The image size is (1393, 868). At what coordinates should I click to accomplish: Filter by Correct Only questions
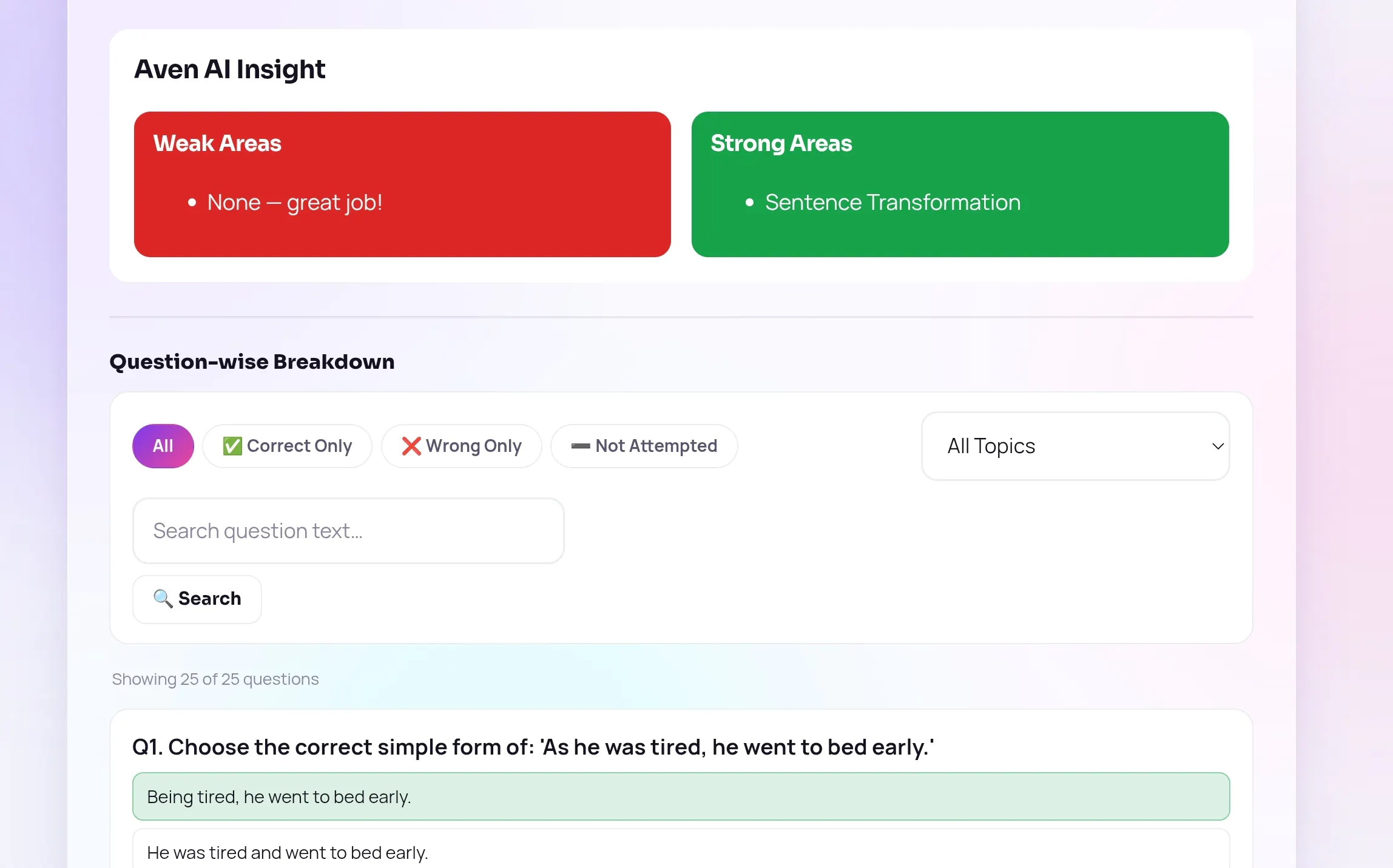tap(287, 446)
